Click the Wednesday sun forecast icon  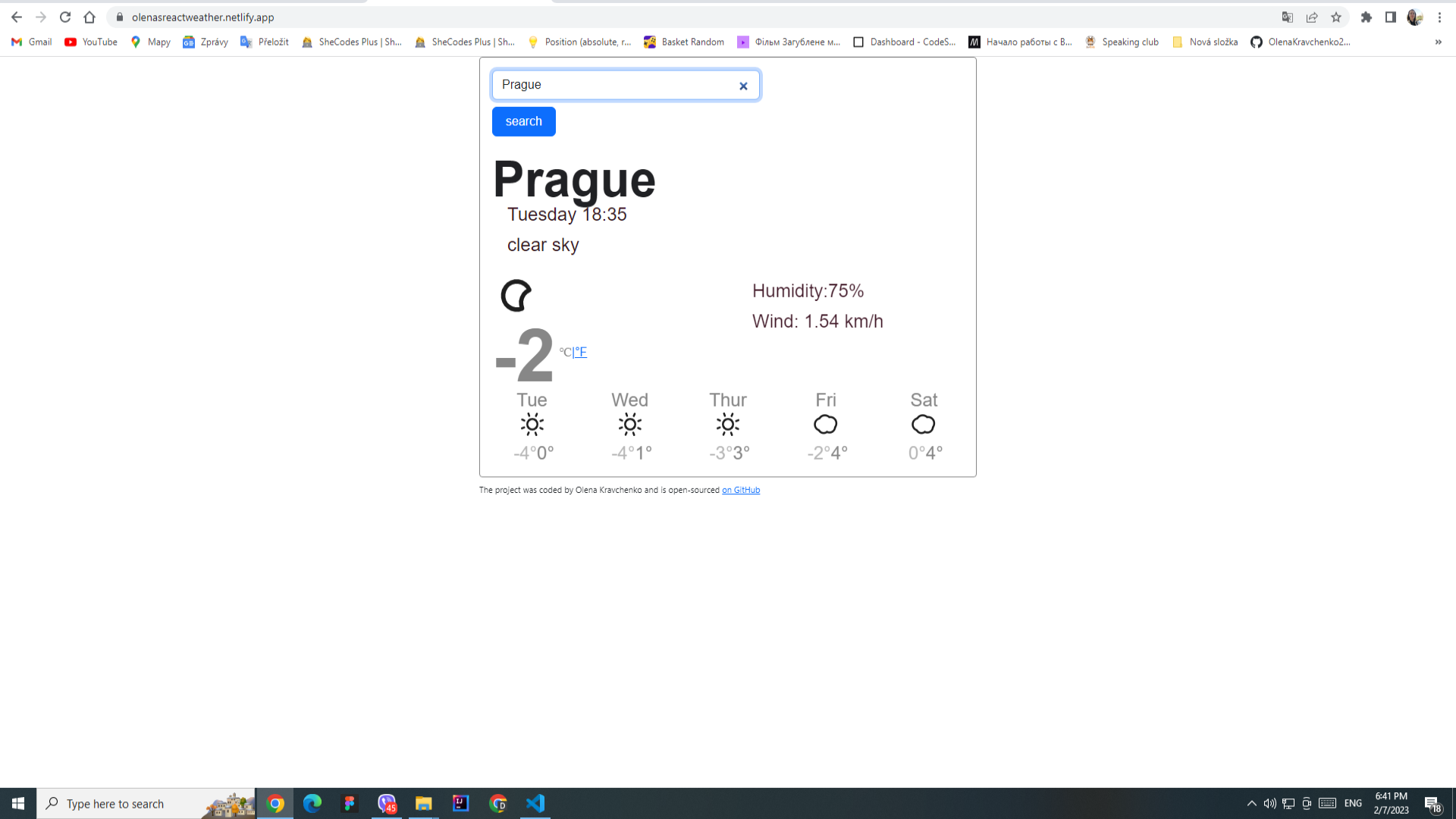tap(630, 424)
